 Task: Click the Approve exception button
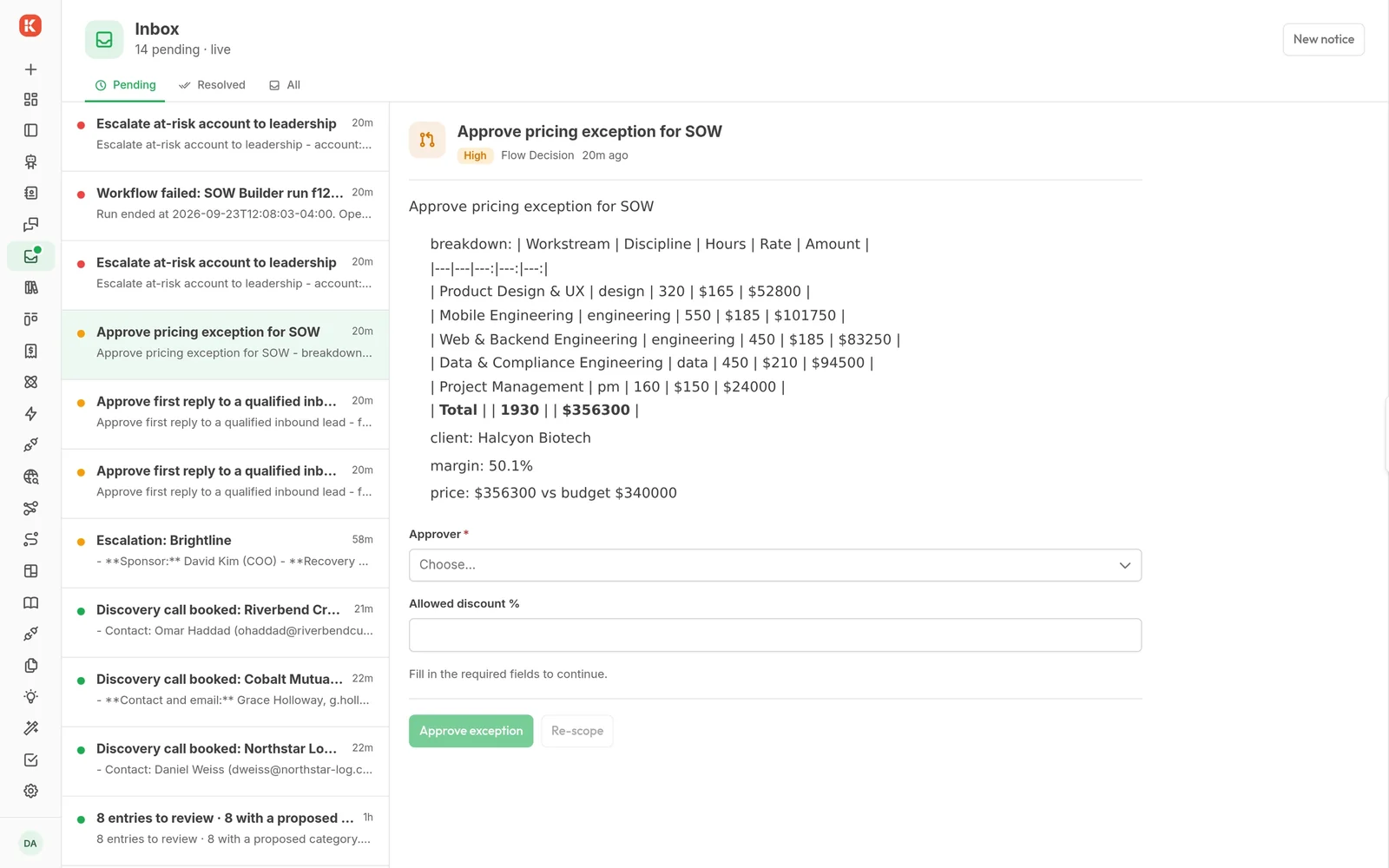(x=471, y=731)
